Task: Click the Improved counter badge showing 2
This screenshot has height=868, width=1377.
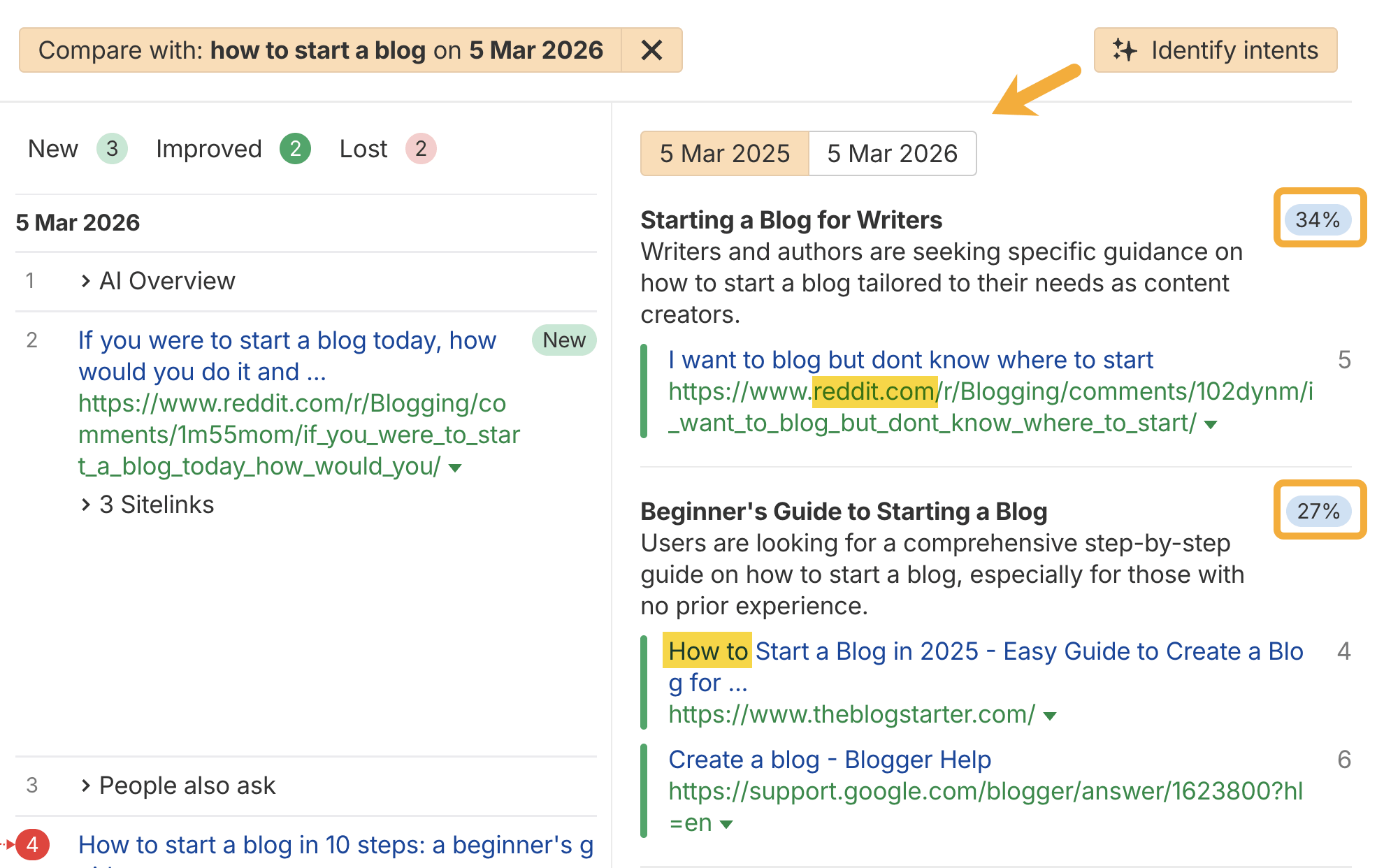Action: tap(296, 148)
